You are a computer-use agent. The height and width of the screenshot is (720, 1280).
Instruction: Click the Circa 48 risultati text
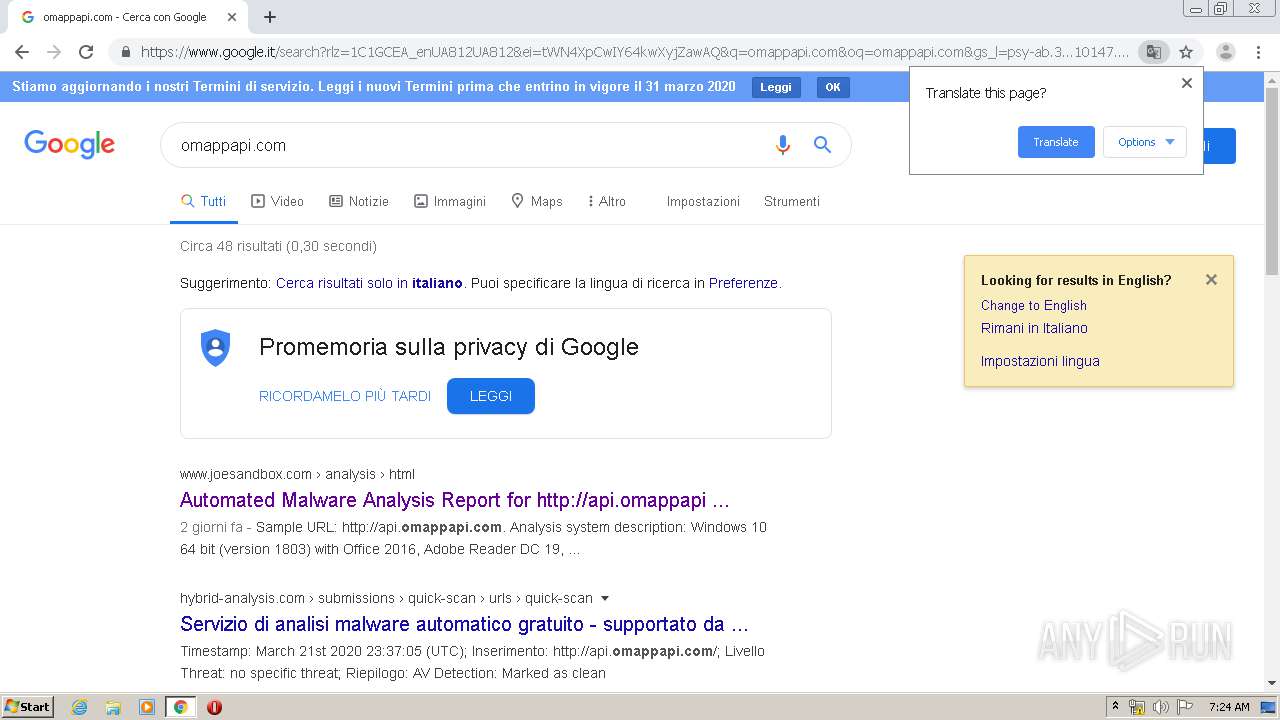coord(278,246)
